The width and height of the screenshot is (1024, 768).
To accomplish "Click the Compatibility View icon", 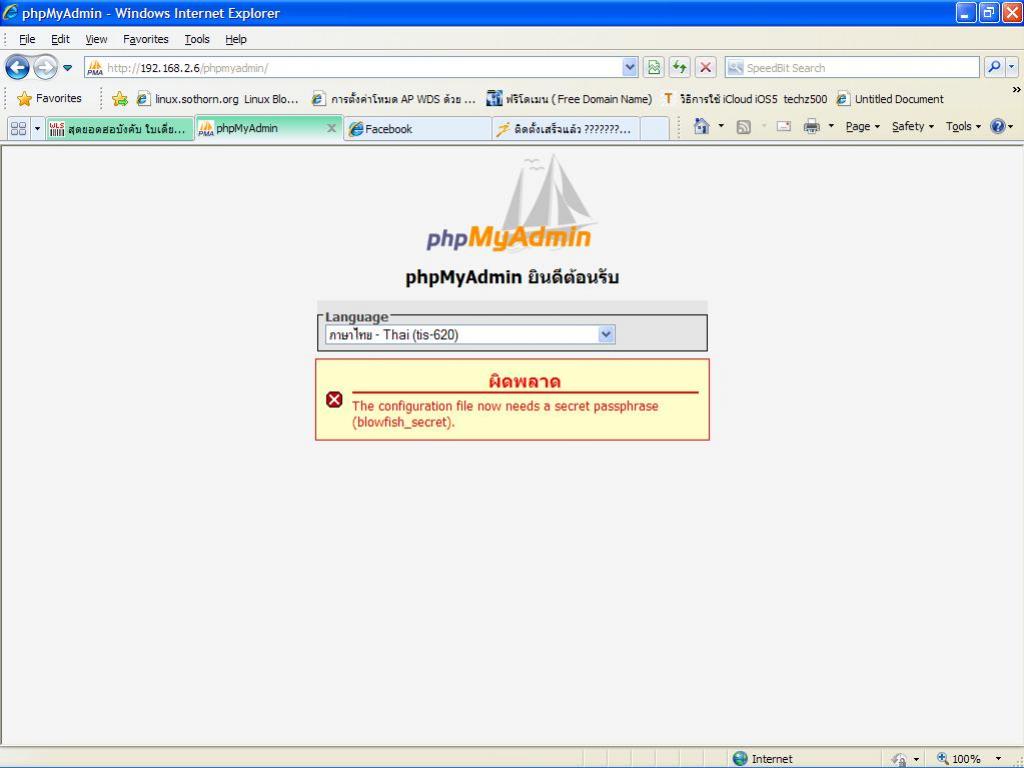I will [x=654, y=67].
